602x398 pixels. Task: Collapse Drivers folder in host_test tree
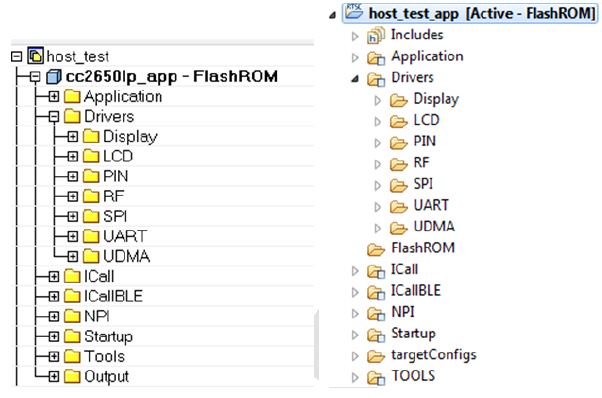[x=54, y=117]
